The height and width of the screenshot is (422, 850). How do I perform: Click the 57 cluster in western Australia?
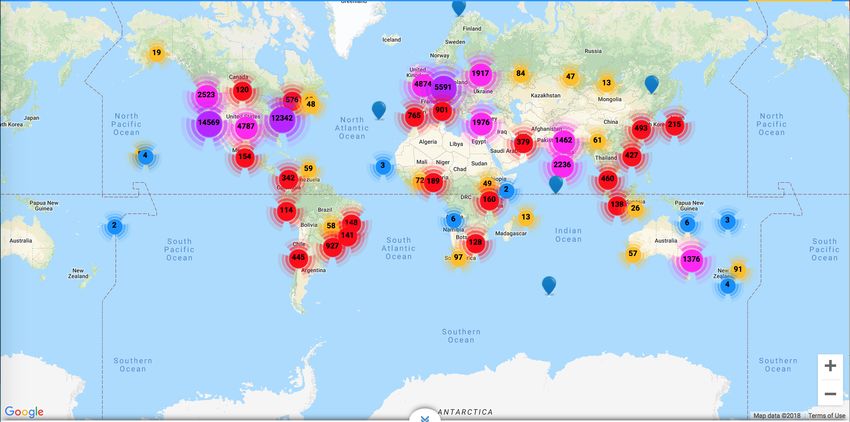click(633, 254)
